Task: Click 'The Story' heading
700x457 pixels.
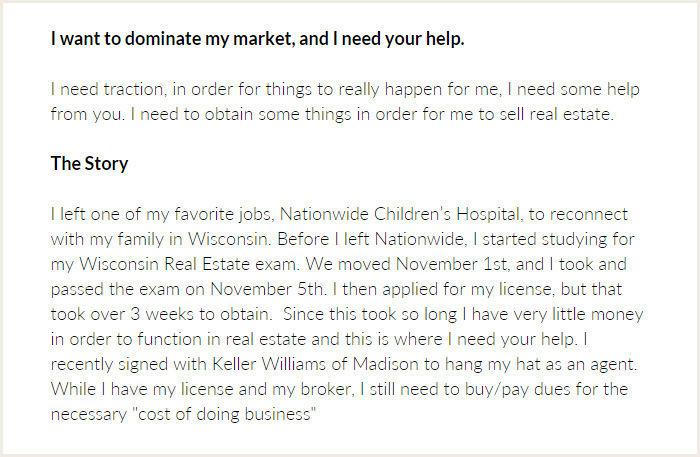Action: coord(89,164)
